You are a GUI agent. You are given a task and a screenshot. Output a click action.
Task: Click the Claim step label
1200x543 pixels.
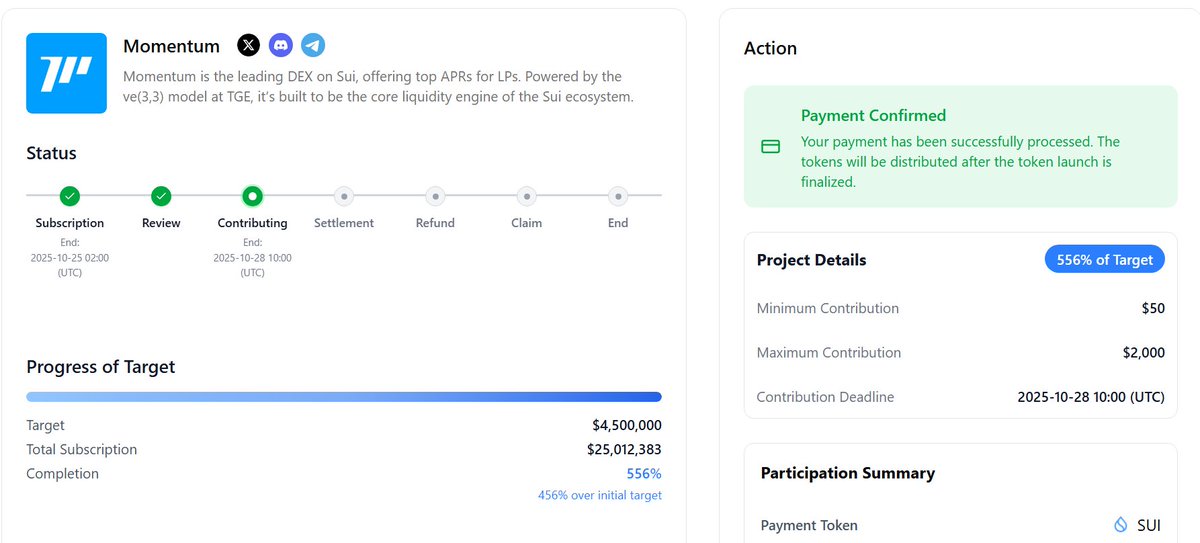pos(527,223)
